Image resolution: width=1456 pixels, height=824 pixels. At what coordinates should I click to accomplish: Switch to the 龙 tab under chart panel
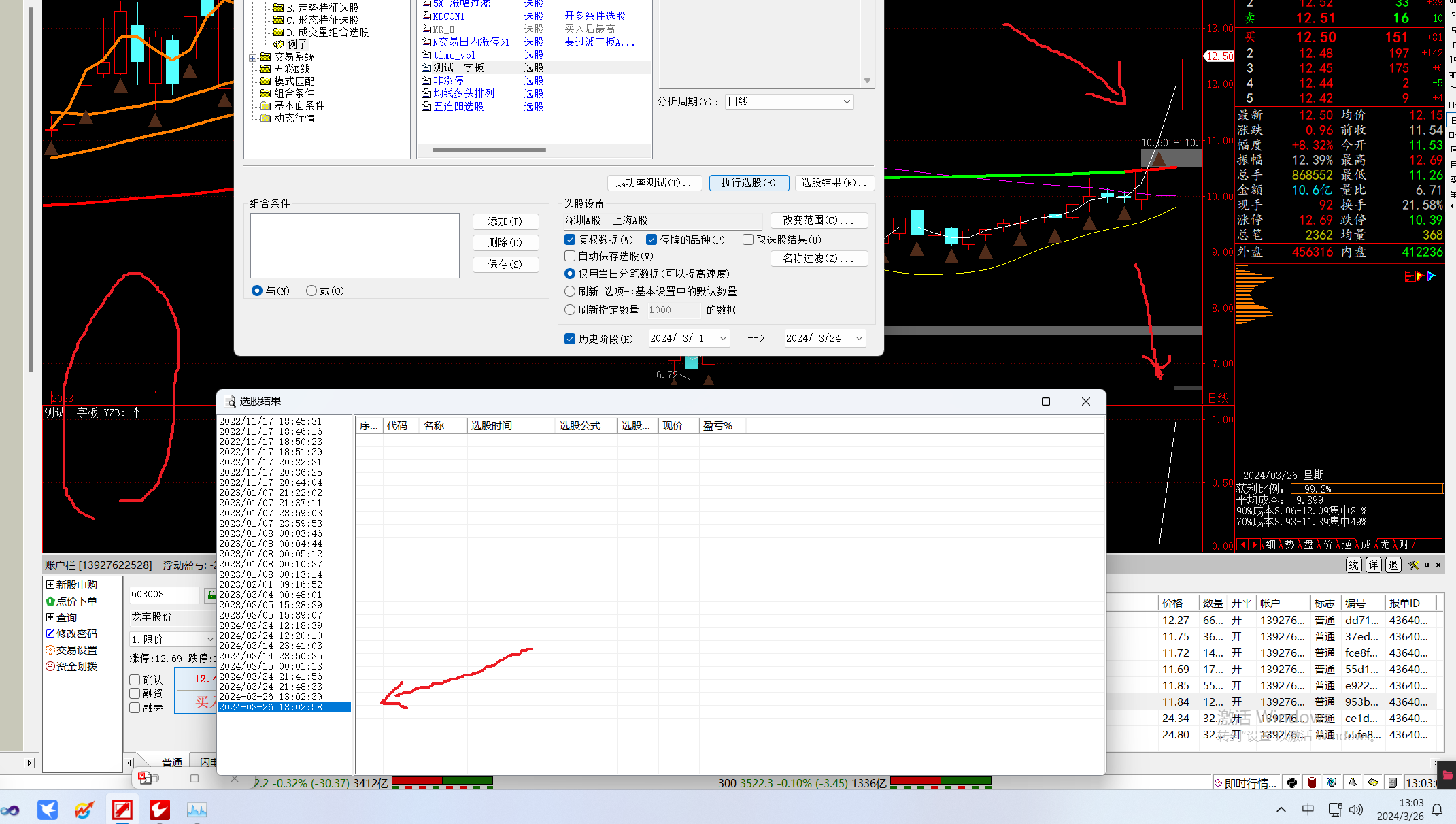pos(1385,544)
